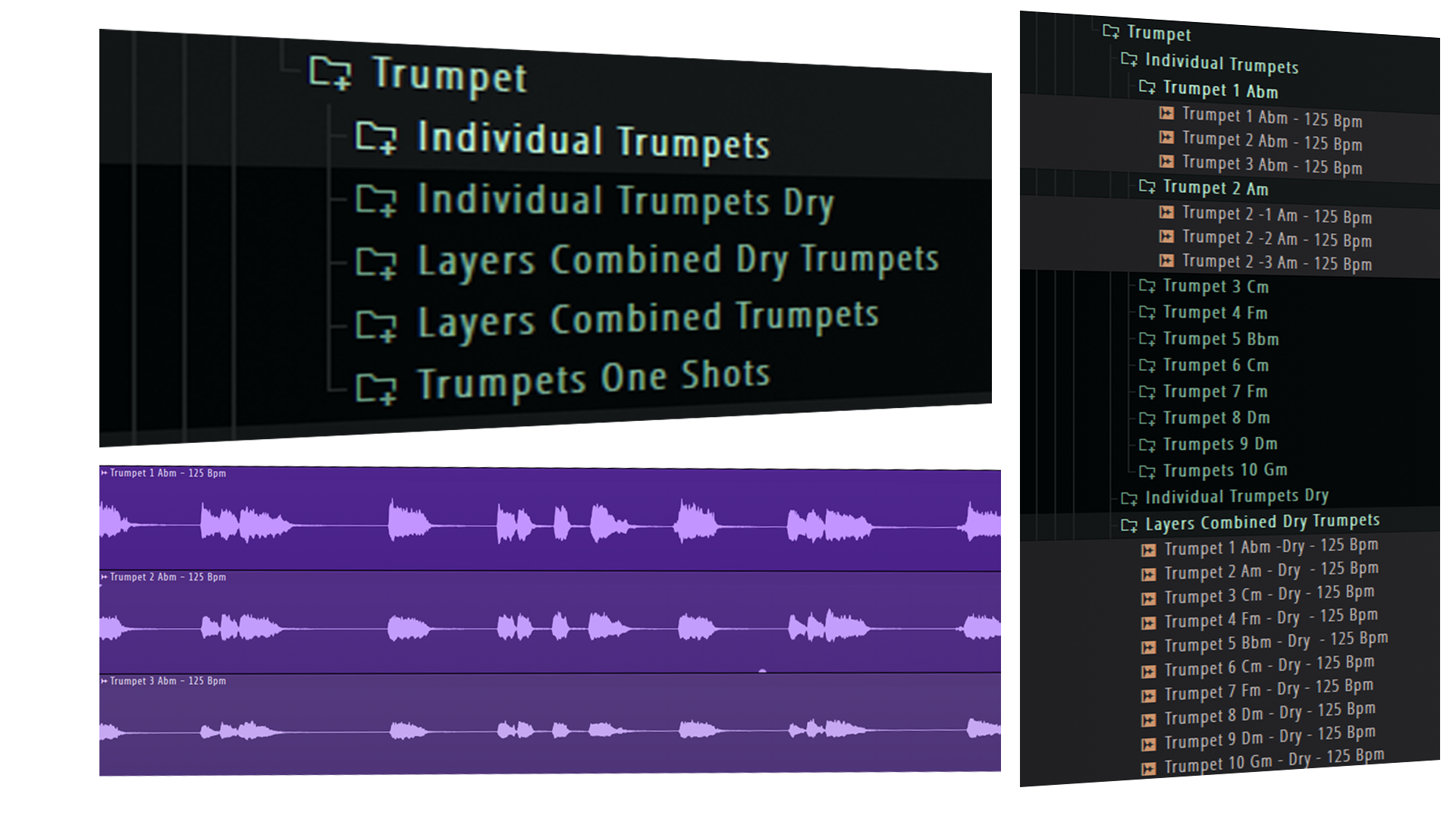The height and width of the screenshot is (819, 1456).
Task: Open the large Individual Trumpets folder label
Action: pyautogui.click(x=594, y=141)
